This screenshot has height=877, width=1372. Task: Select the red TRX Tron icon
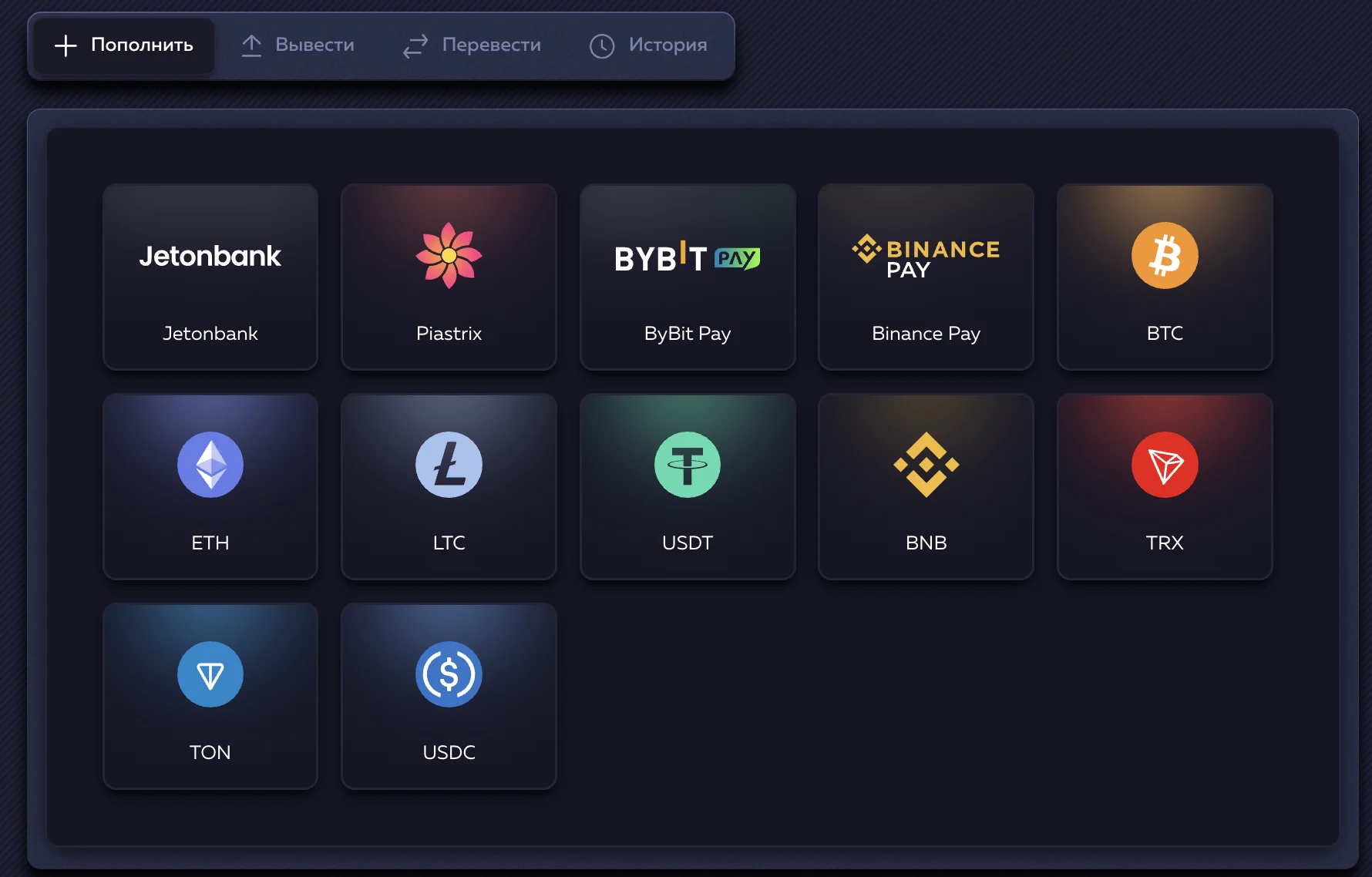pos(1164,465)
